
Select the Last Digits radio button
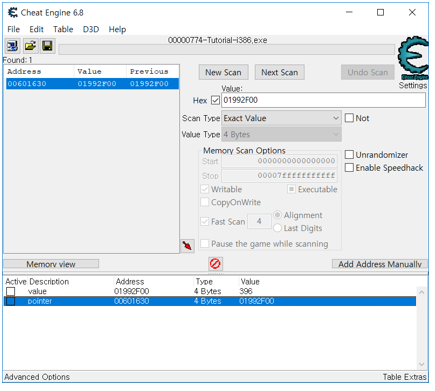(x=277, y=228)
